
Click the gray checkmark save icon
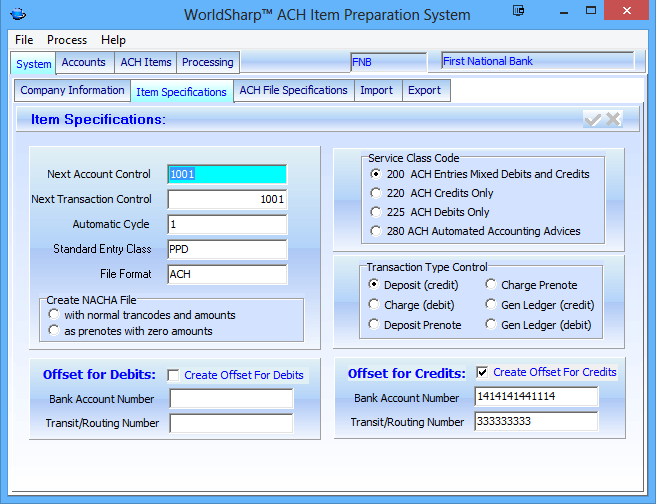(592, 119)
